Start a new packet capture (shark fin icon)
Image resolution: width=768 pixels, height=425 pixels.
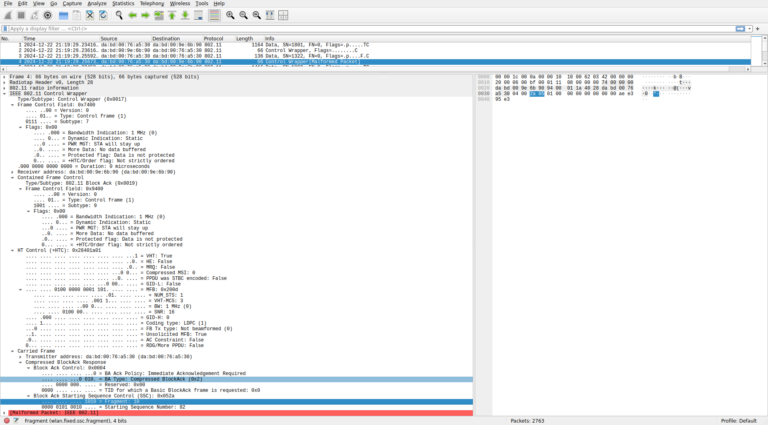(8, 15)
